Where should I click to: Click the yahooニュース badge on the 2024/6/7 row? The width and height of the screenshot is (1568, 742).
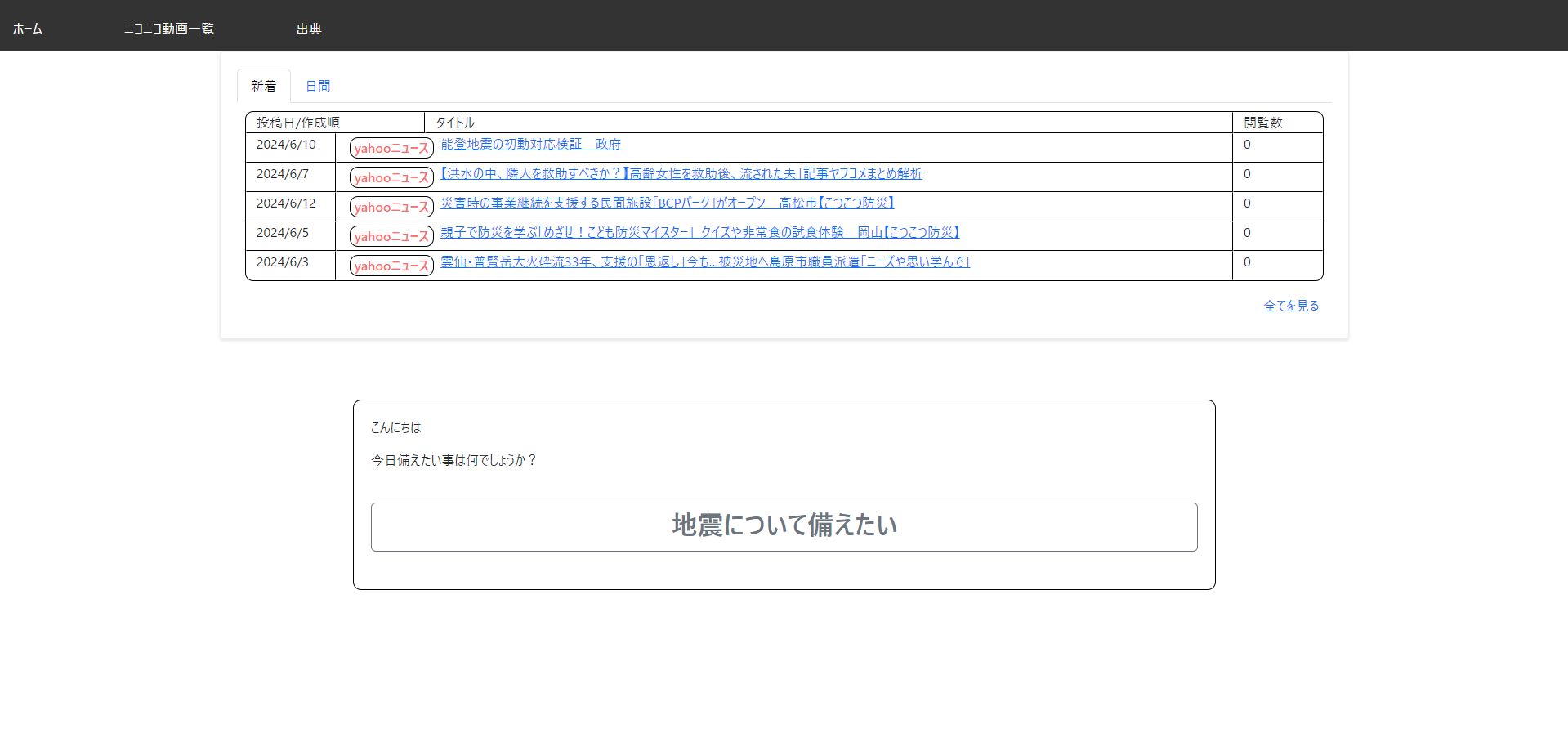391,177
